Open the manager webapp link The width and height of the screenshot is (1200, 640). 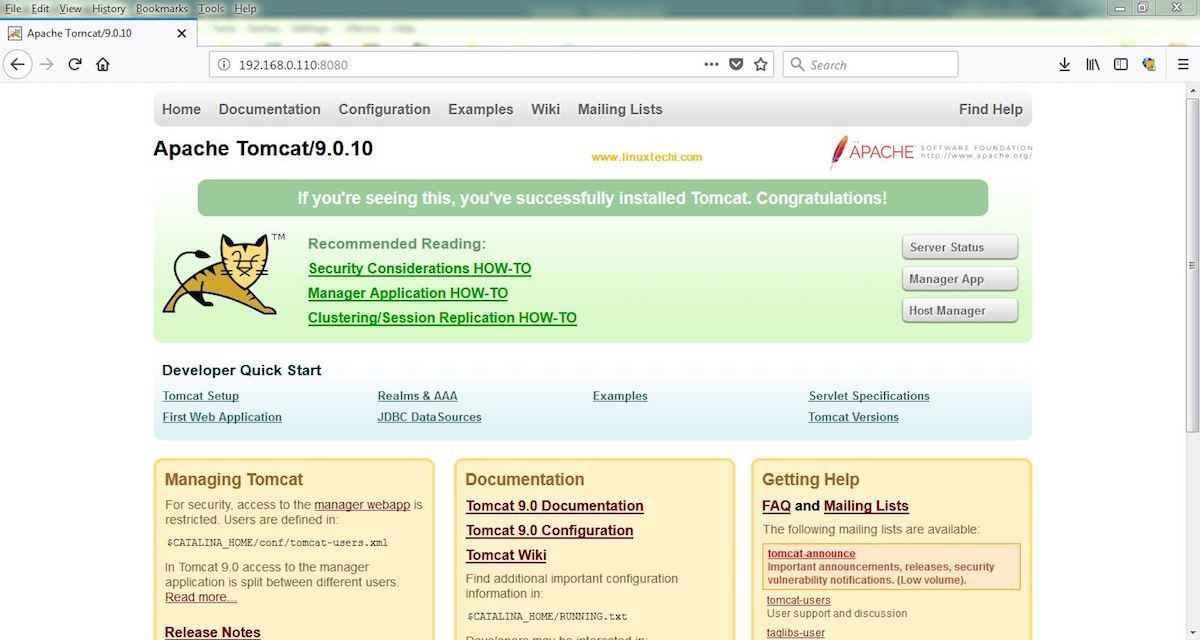(x=362, y=505)
